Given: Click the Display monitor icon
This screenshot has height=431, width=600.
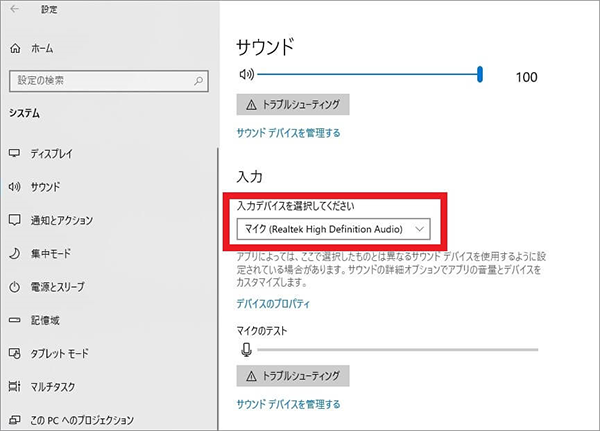Looking at the screenshot, I should pyautogui.click(x=14, y=153).
